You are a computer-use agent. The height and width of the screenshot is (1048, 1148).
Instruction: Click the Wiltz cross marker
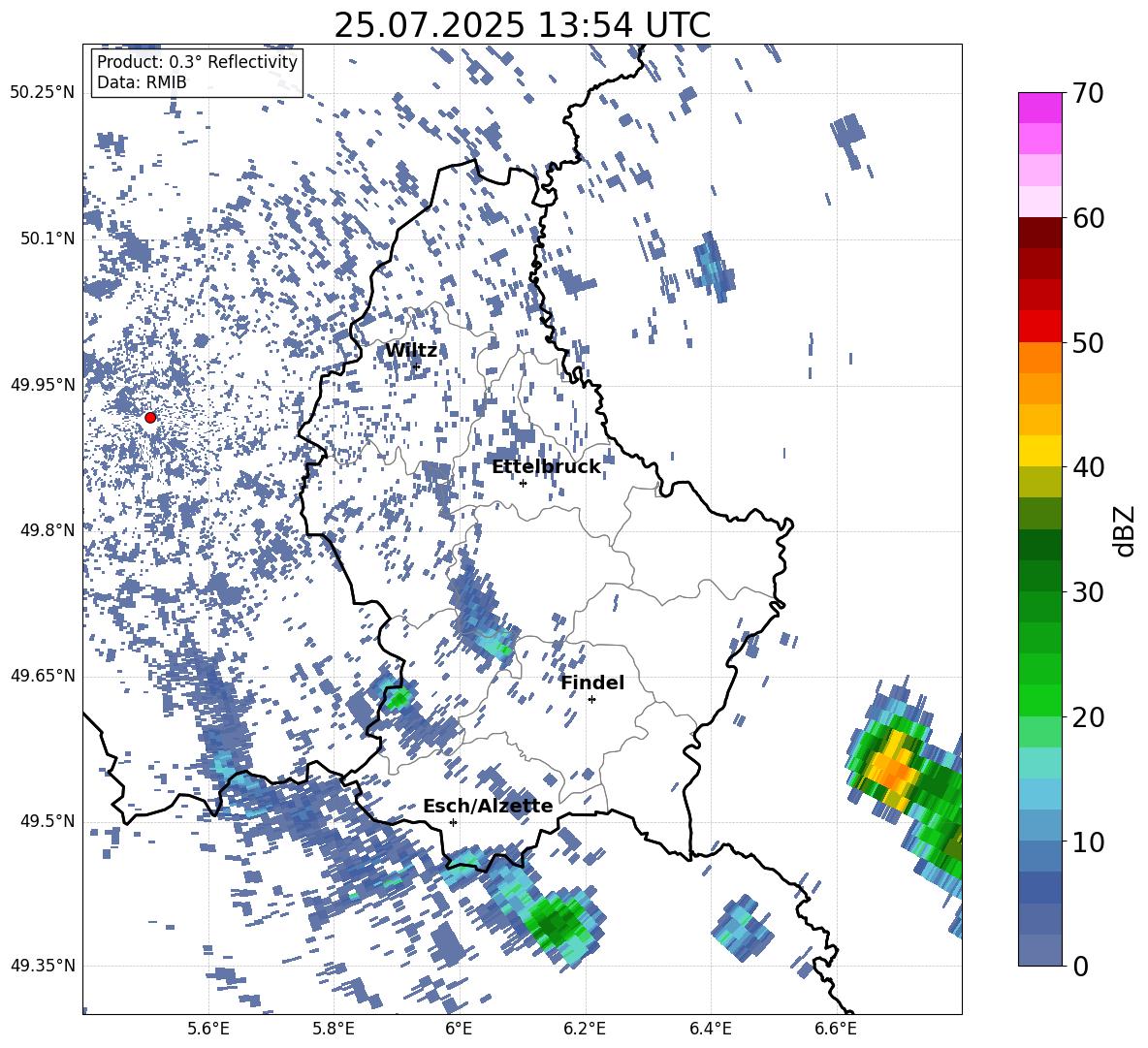417,366
